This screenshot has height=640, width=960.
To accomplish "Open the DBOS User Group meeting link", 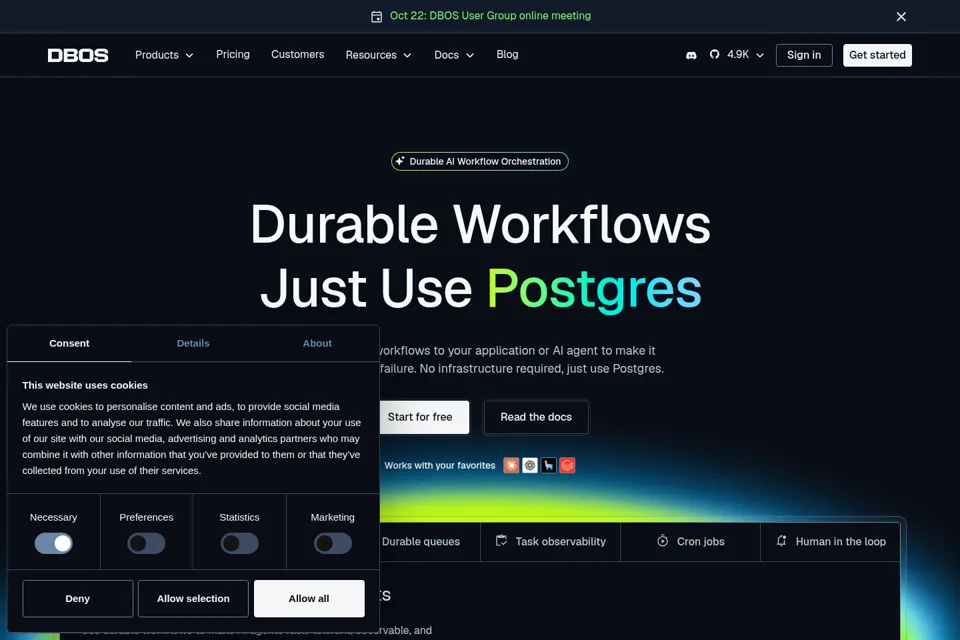I will 490,16.
